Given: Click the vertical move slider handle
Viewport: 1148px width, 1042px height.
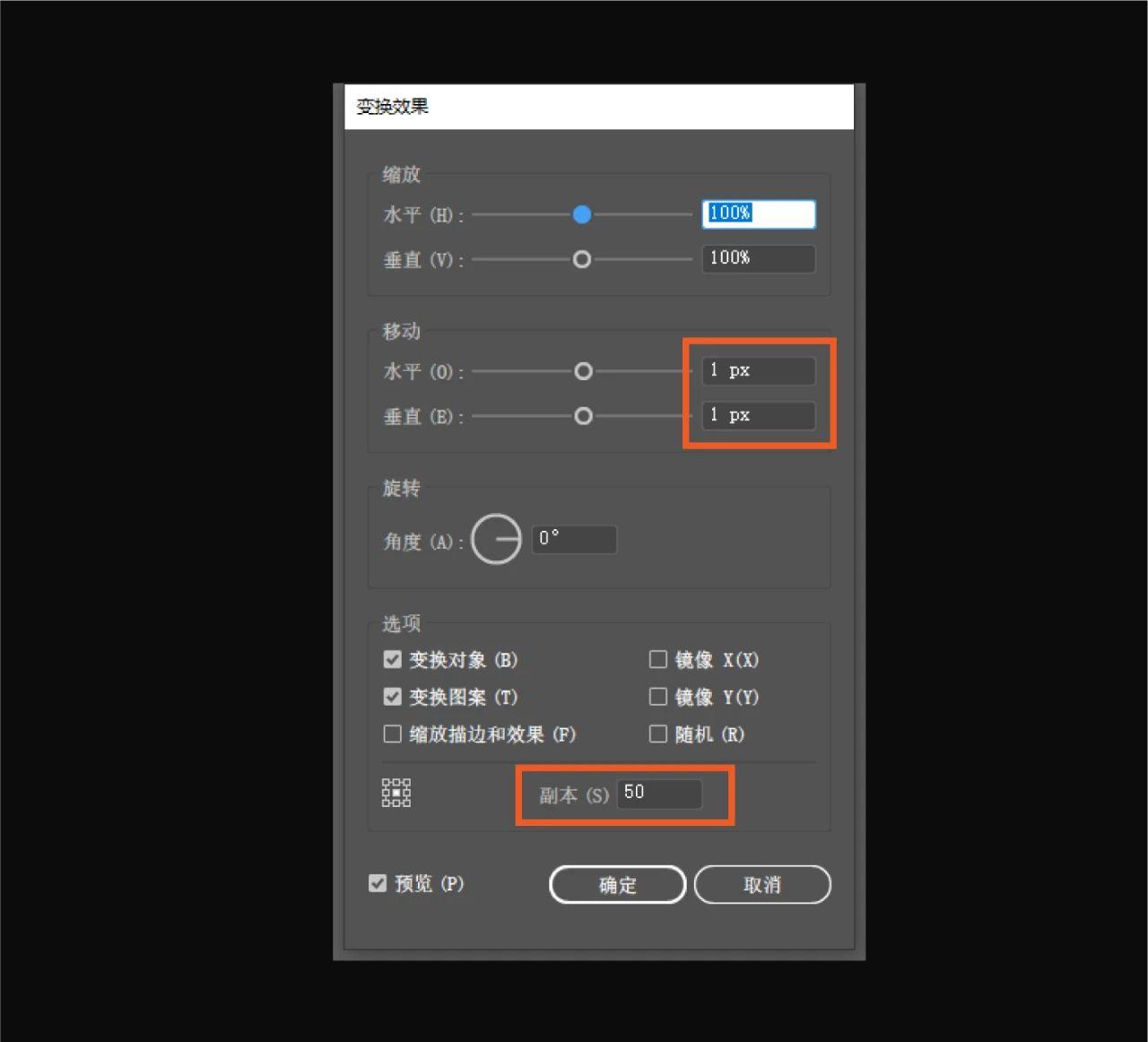Looking at the screenshot, I should [583, 416].
